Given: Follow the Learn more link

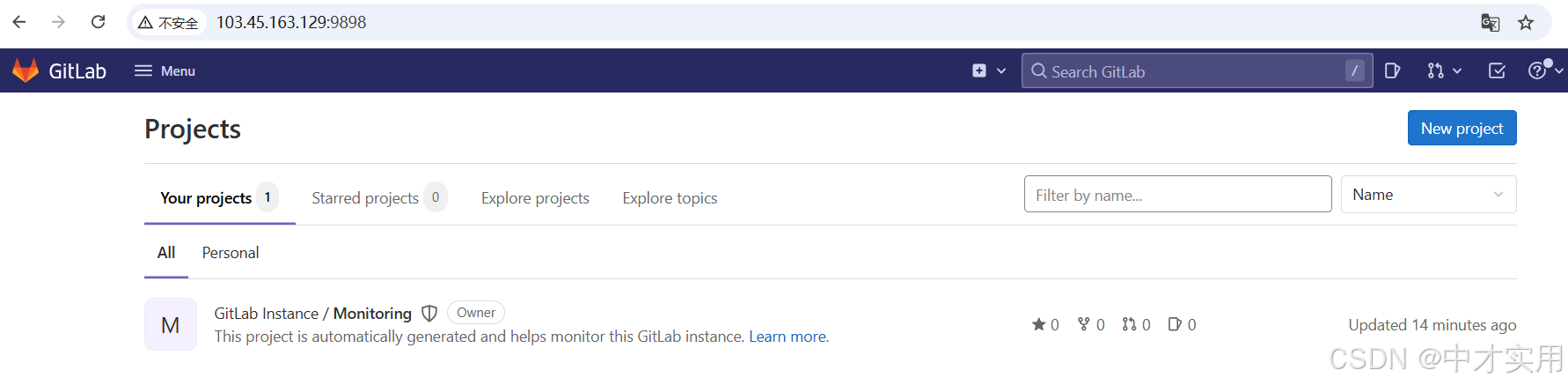Looking at the screenshot, I should pyautogui.click(x=788, y=337).
